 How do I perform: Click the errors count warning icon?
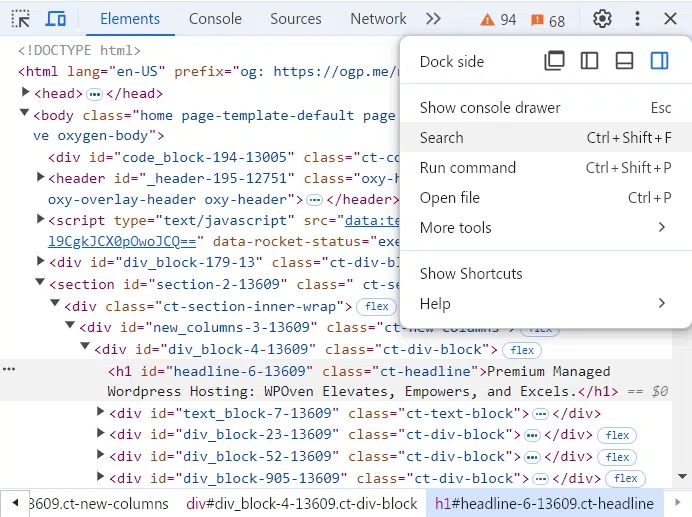pyautogui.click(x=498, y=20)
